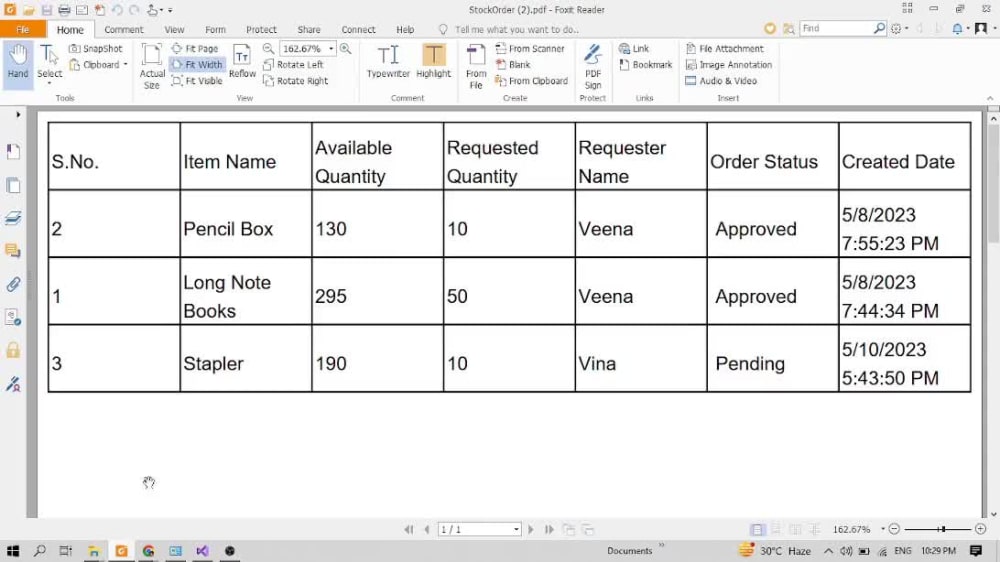The width and height of the screenshot is (1000, 562).
Task: Activate the Select text tool
Action: tap(49, 62)
